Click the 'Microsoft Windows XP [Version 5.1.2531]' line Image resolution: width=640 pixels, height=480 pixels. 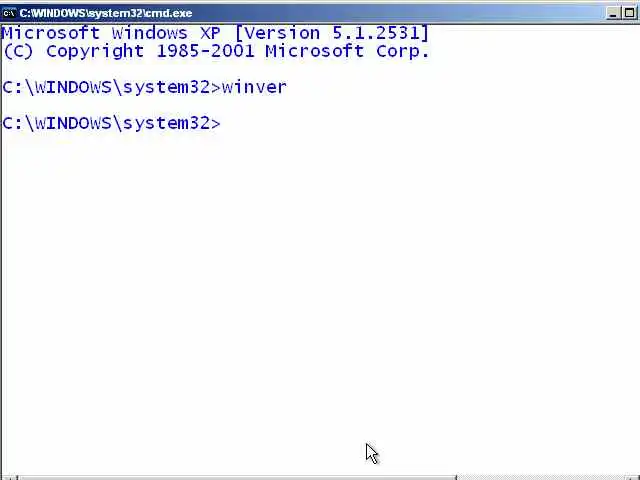216,33
